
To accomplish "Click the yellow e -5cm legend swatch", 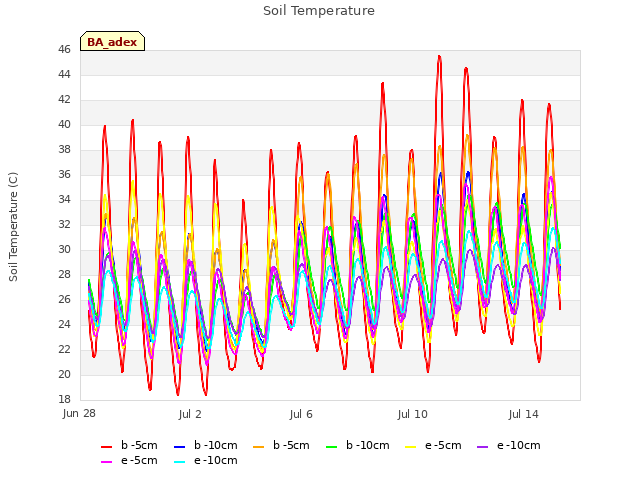I will click(x=411, y=447).
